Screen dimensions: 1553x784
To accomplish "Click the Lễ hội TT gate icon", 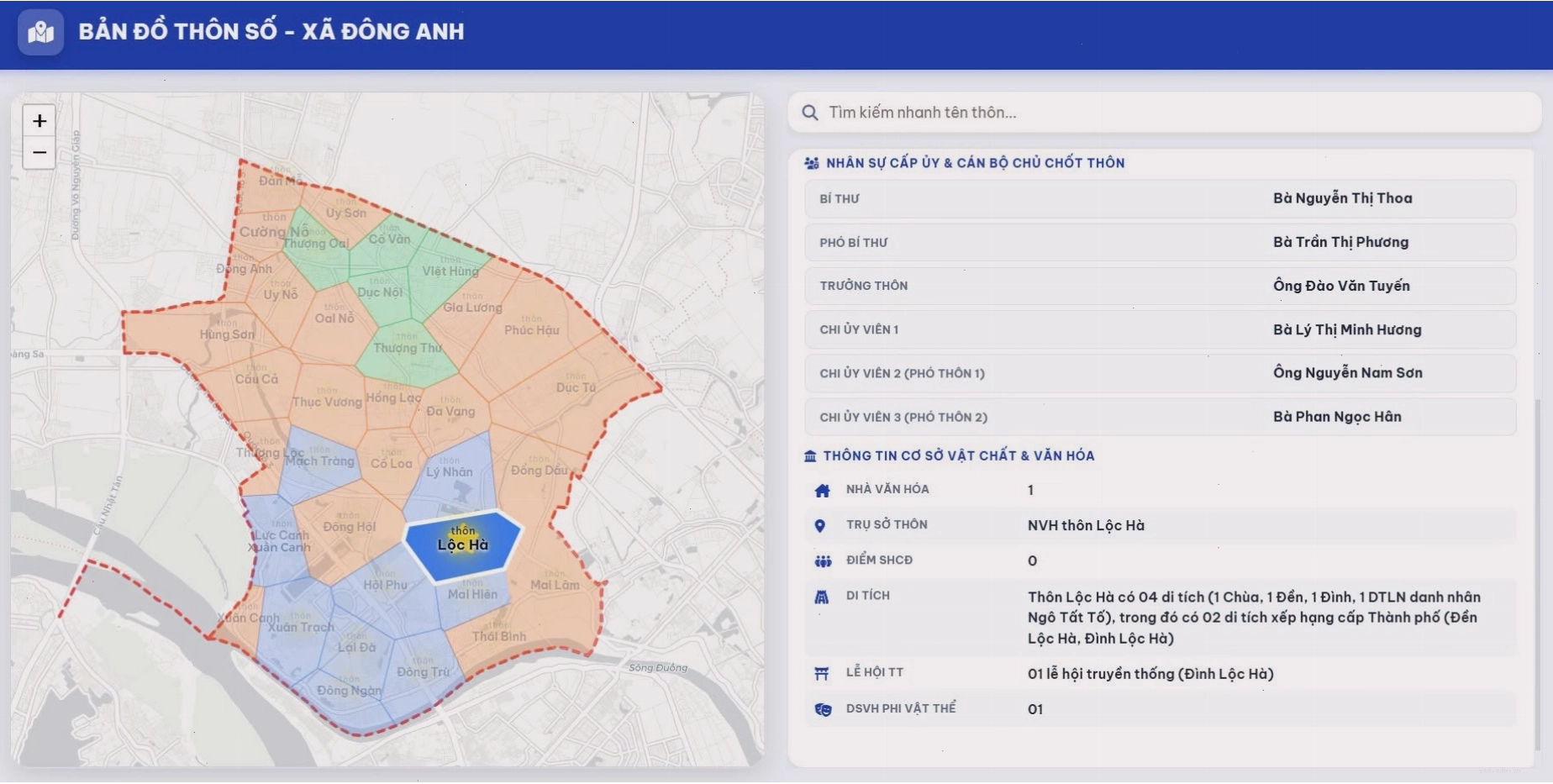I will click(x=822, y=673).
